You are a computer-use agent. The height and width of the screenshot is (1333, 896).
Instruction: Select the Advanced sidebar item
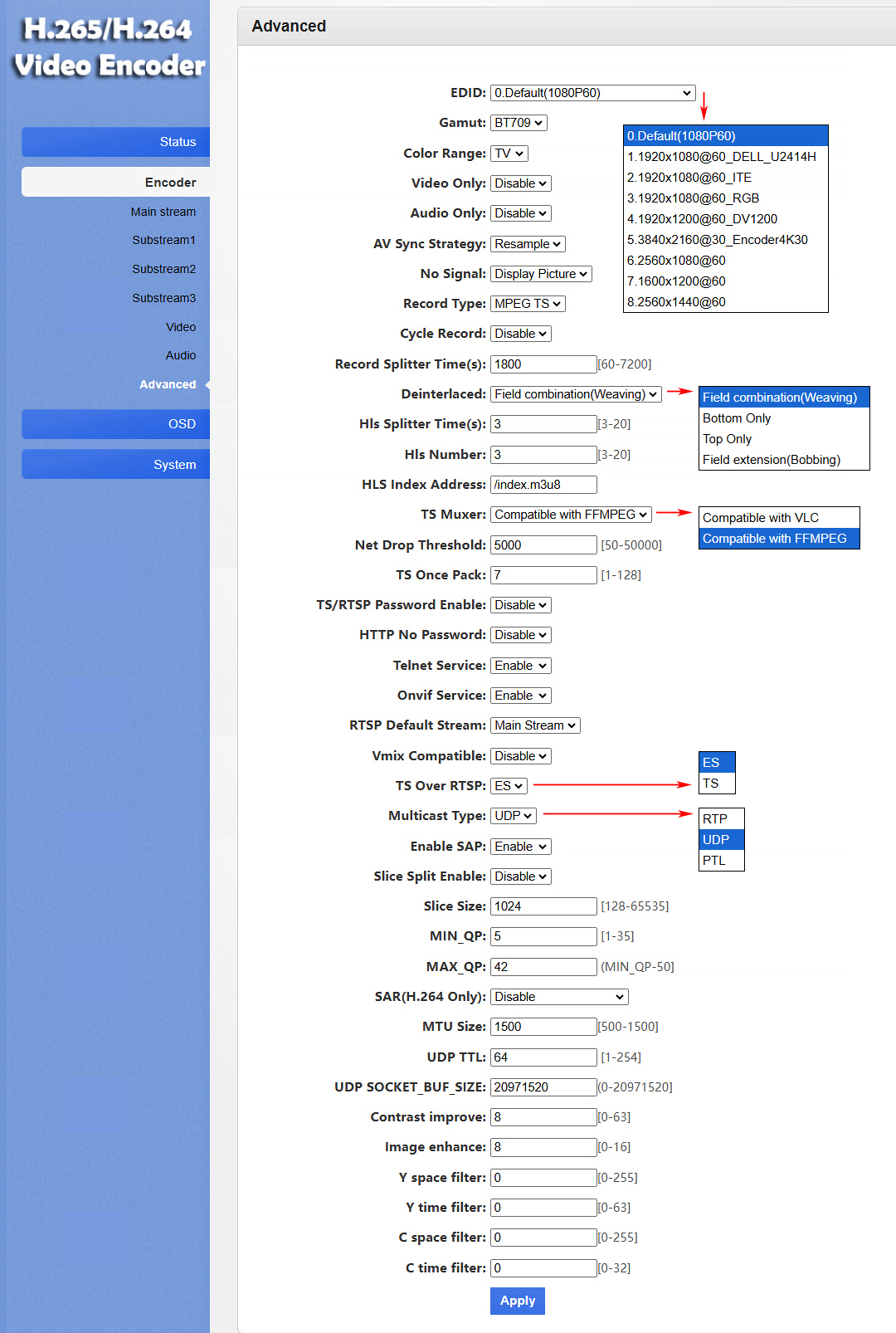coord(168,384)
